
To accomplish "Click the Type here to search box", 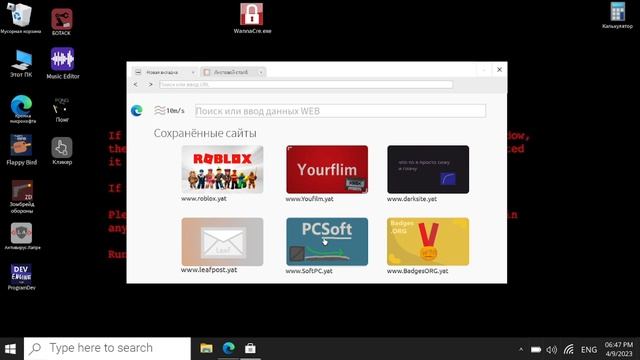I will click(x=107, y=348).
